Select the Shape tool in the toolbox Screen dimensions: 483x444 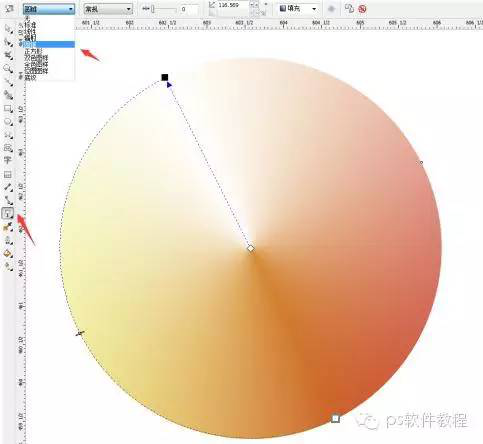coord(8,42)
